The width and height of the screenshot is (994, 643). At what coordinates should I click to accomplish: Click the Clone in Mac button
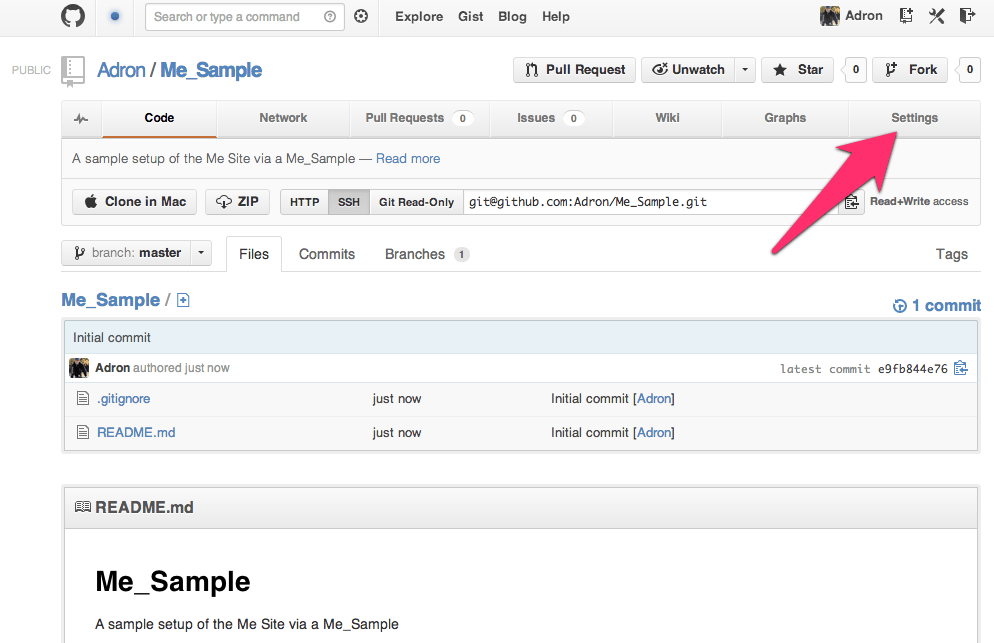coord(134,202)
